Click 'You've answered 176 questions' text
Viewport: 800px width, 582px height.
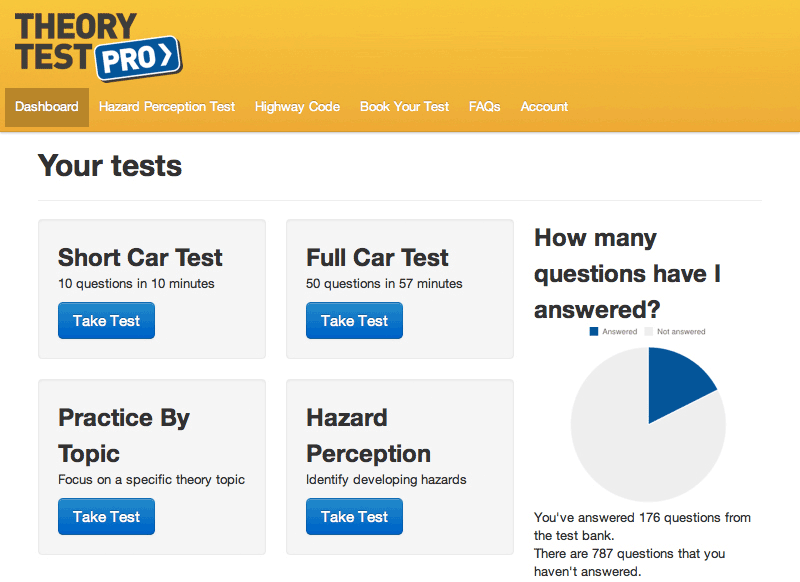(x=642, y=526)
